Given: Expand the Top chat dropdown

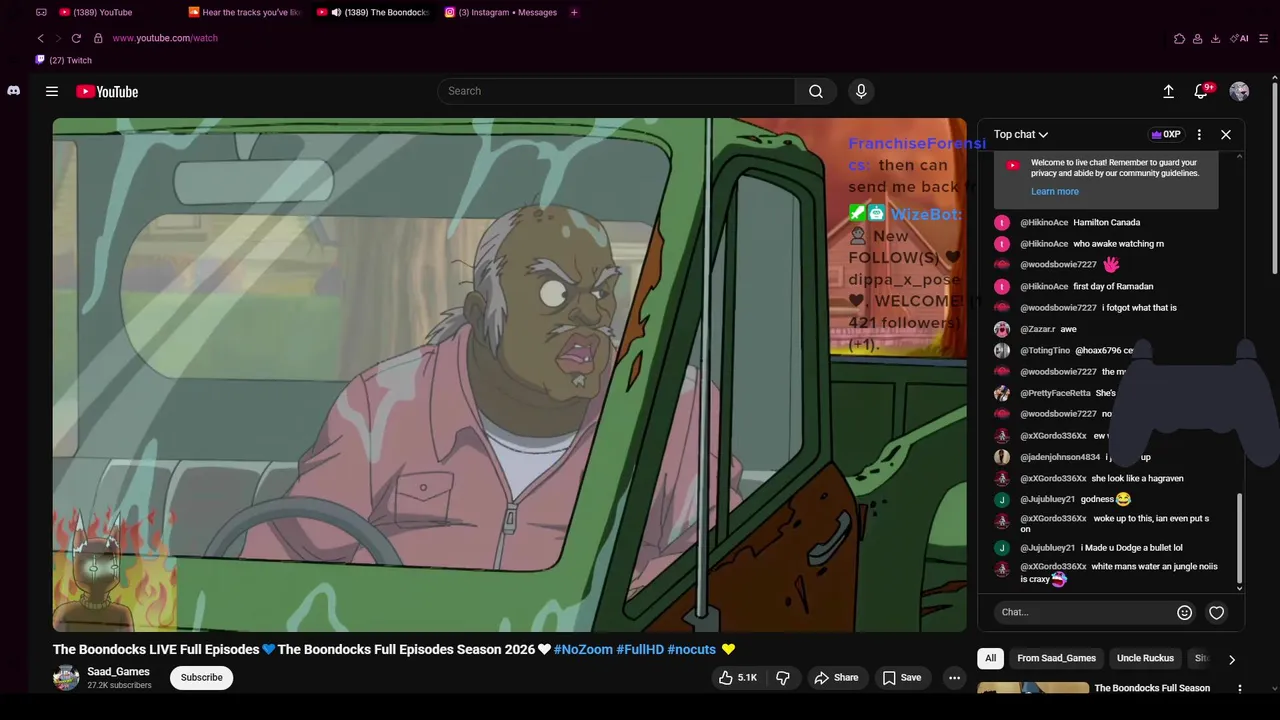Looking at the screenshot, I should click(x=1021, y=134).
